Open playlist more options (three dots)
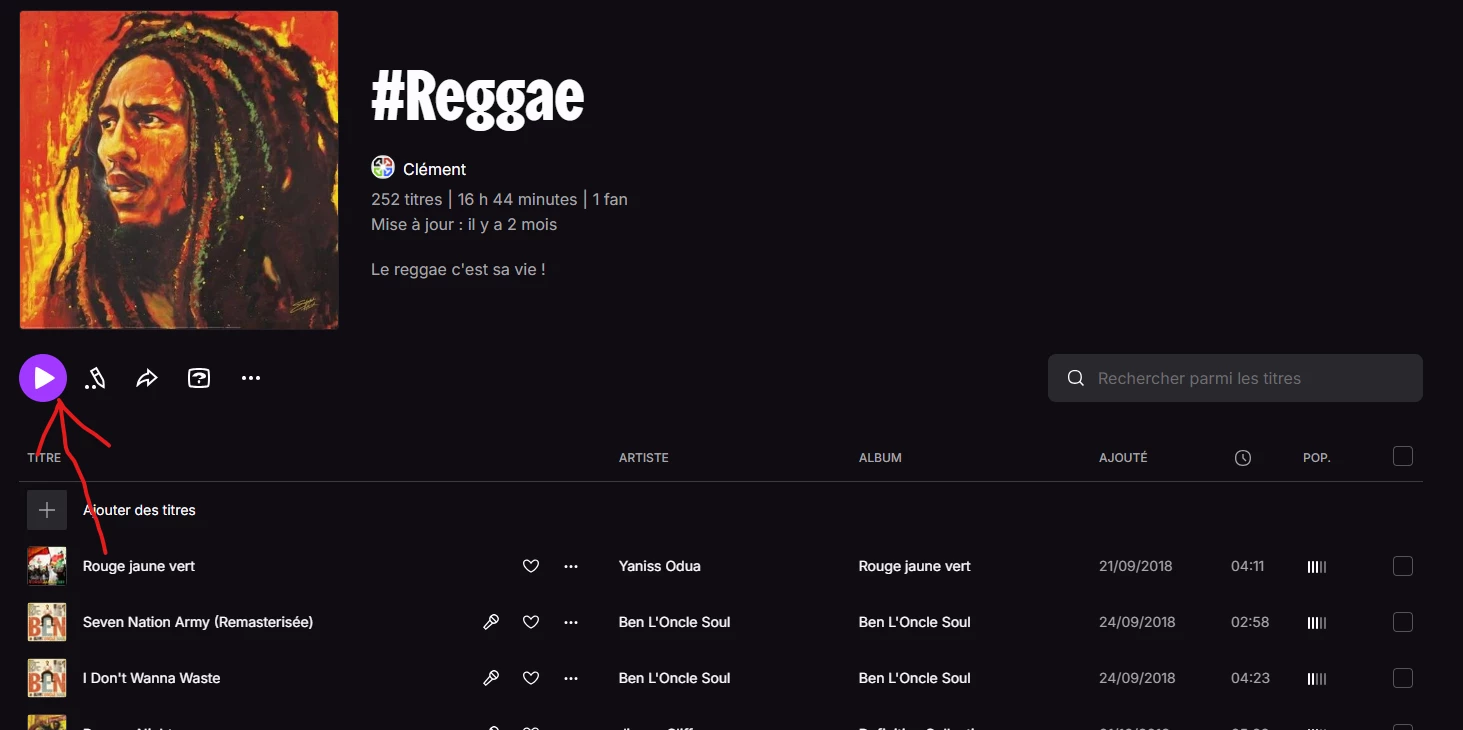 click(251, 379)
